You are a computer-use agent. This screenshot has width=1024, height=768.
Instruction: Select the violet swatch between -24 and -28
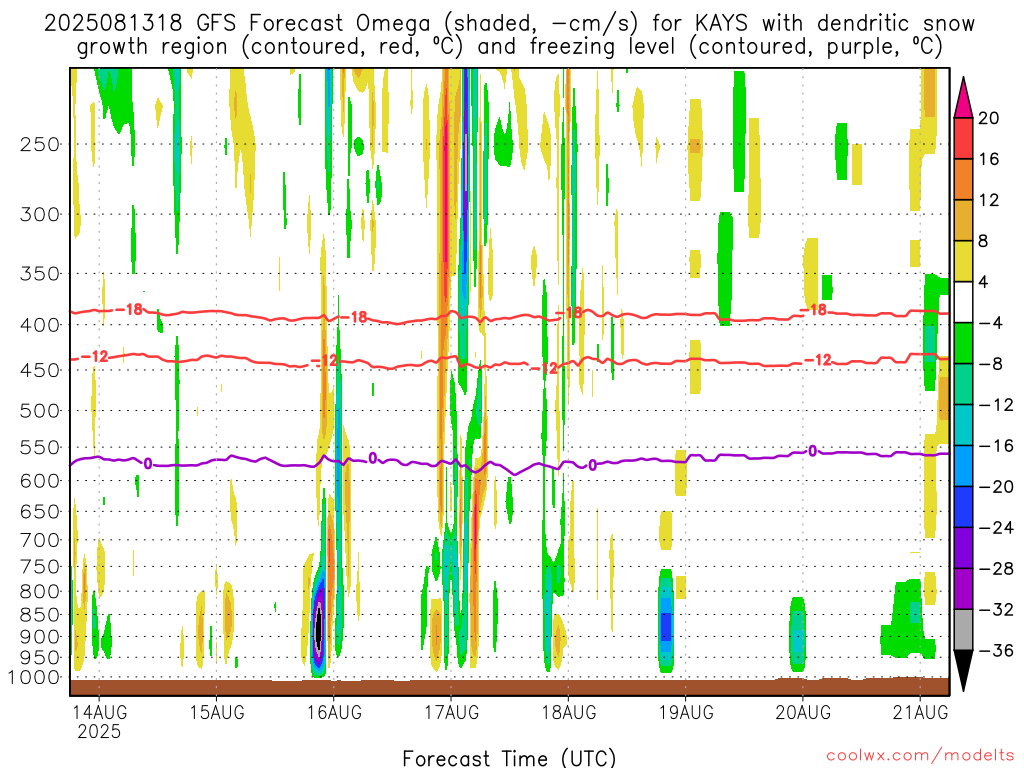pos(963,548)
